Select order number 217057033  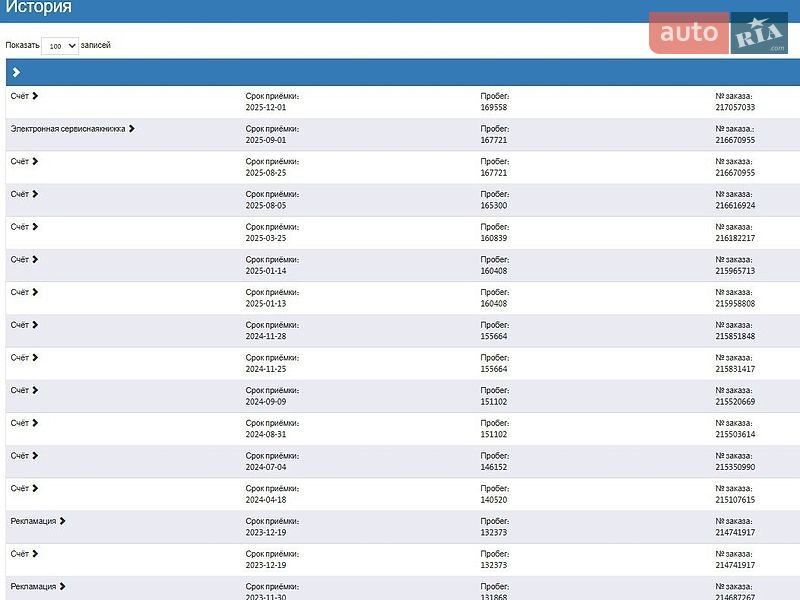coord(735,107)
